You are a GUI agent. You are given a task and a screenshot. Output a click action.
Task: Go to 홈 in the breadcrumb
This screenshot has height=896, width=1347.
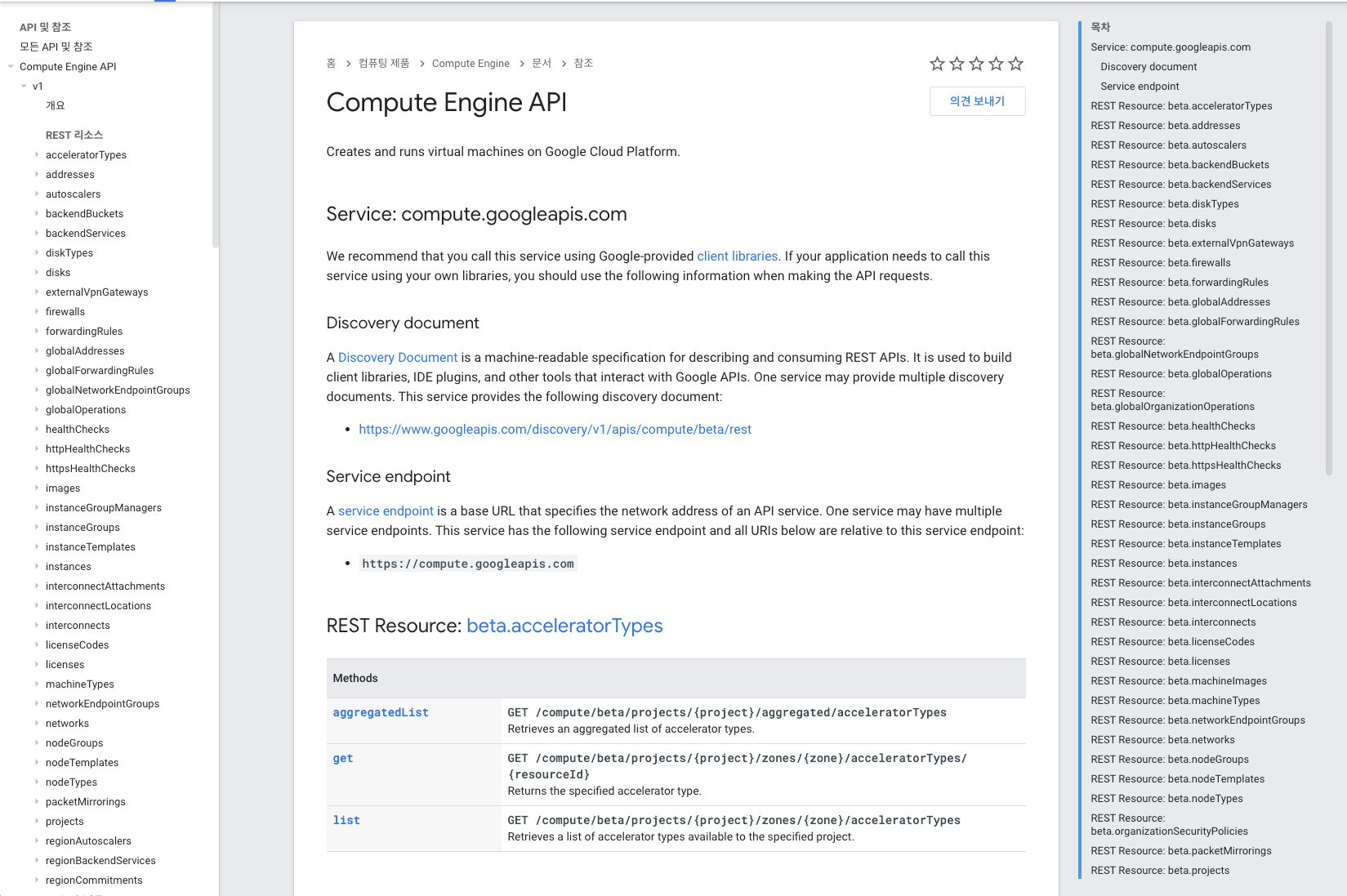click(x=331, y=64)
